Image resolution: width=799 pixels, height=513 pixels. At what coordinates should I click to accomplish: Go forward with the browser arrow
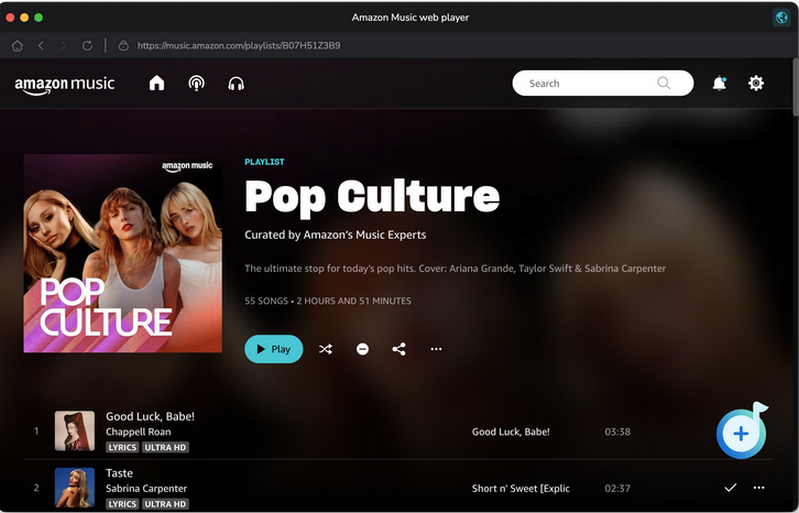click(x=64, y=46)
